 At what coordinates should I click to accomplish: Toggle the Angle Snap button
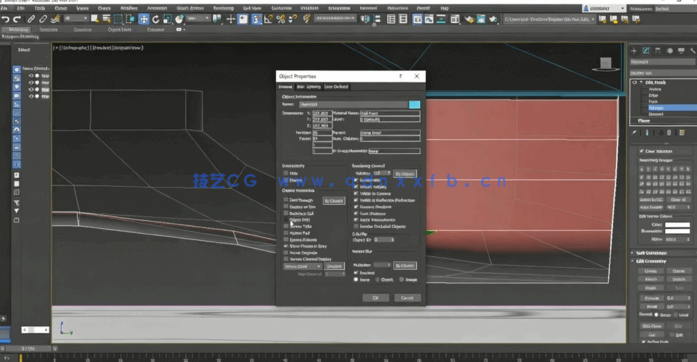click(268, 19)
